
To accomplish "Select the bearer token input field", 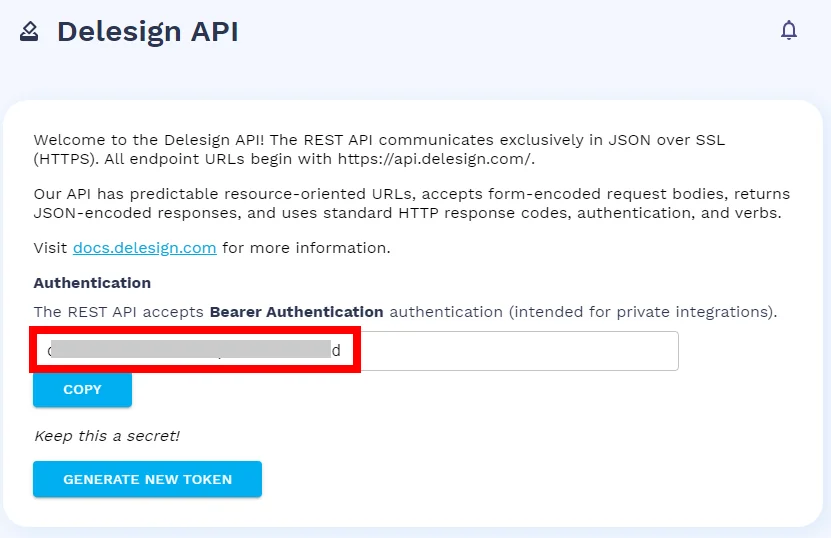I will (356, 351).
